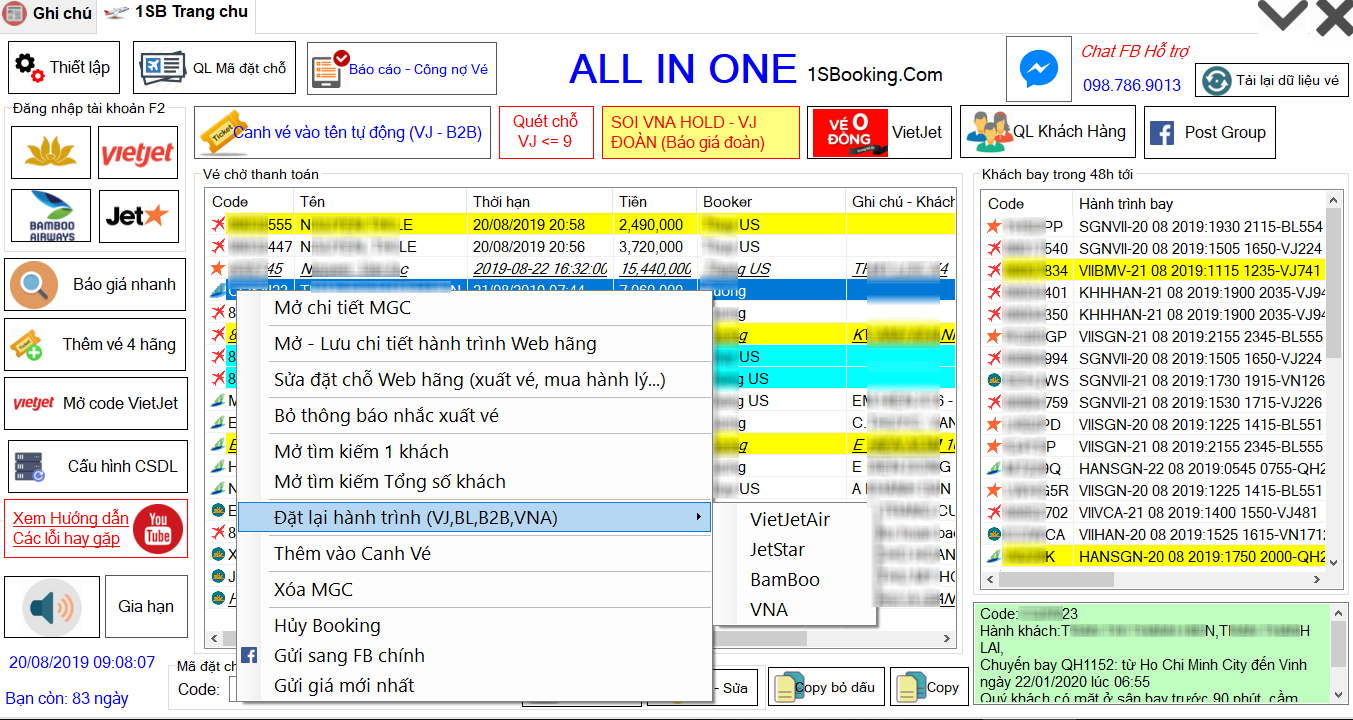This screenshot has width=1353, height=720.
Task: Click the Jetstar login icon
Action: (138, 216)
